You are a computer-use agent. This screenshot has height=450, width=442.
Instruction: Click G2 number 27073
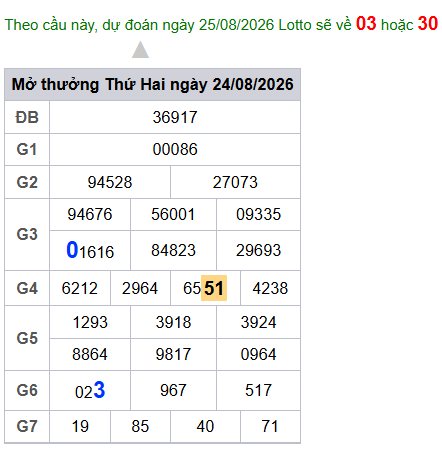tap(235, 182)
